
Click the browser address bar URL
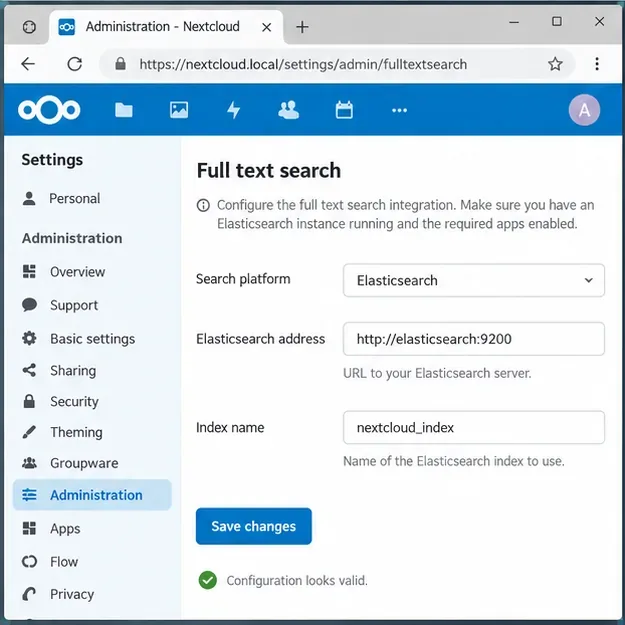(303, 64)
